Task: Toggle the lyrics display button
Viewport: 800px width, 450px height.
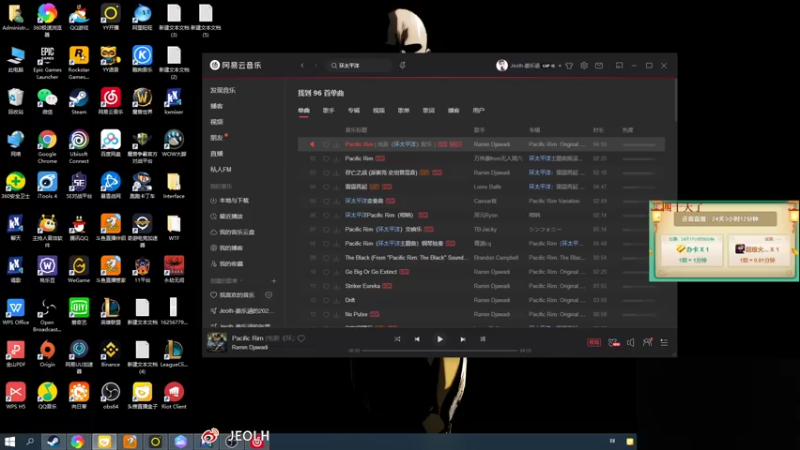Action: click(483, 339)
